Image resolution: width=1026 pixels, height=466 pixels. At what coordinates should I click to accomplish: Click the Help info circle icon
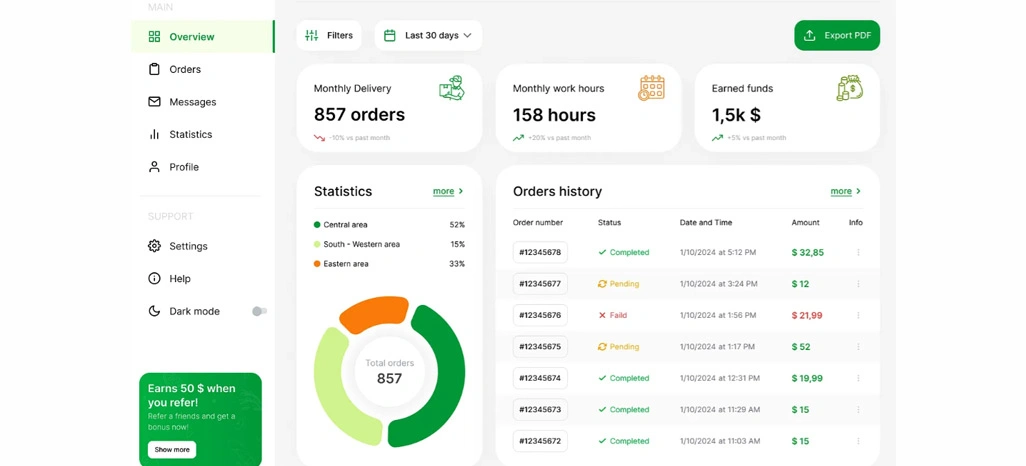(154, 279)
